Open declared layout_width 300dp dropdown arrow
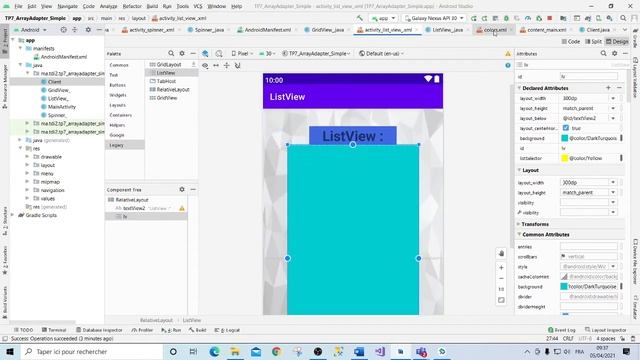Screen dimensions: 640x360 (613, 98)
